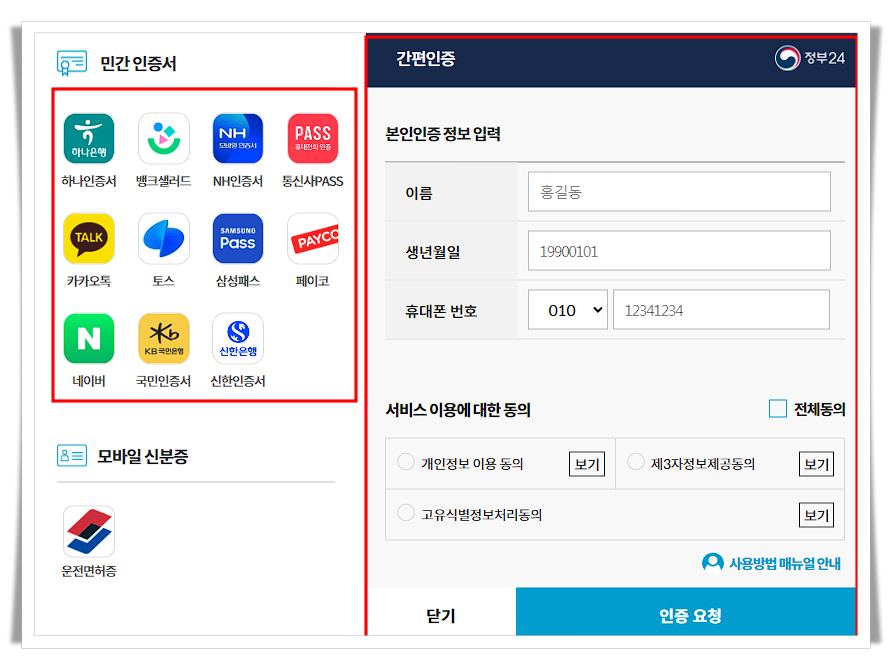Click the 모바일 신분증 heading text

coord(142,456)
